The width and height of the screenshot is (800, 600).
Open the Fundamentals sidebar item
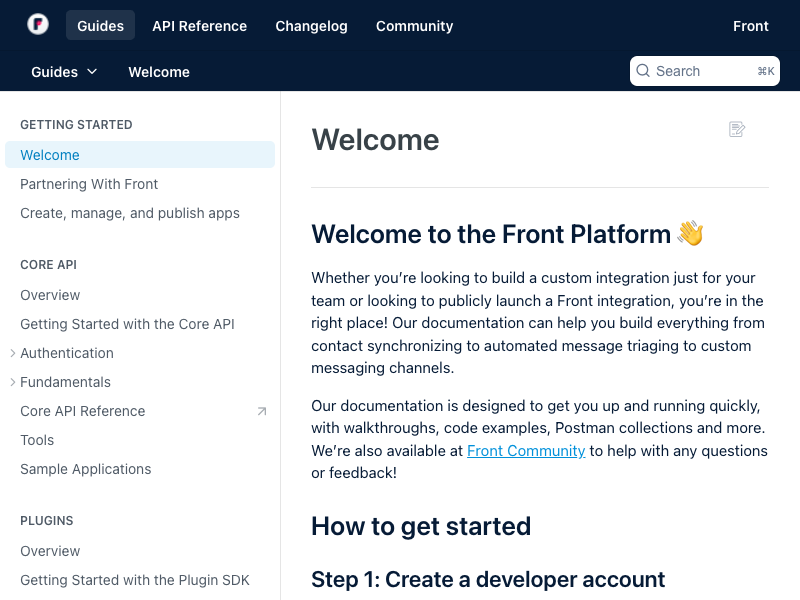(x=65, y=382)
